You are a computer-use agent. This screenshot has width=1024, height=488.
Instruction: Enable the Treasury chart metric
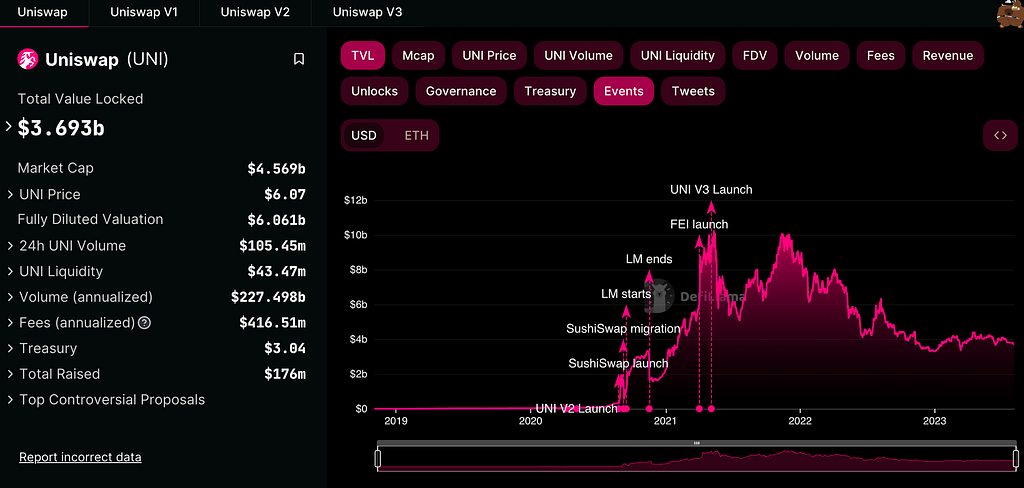coord(551,91)
